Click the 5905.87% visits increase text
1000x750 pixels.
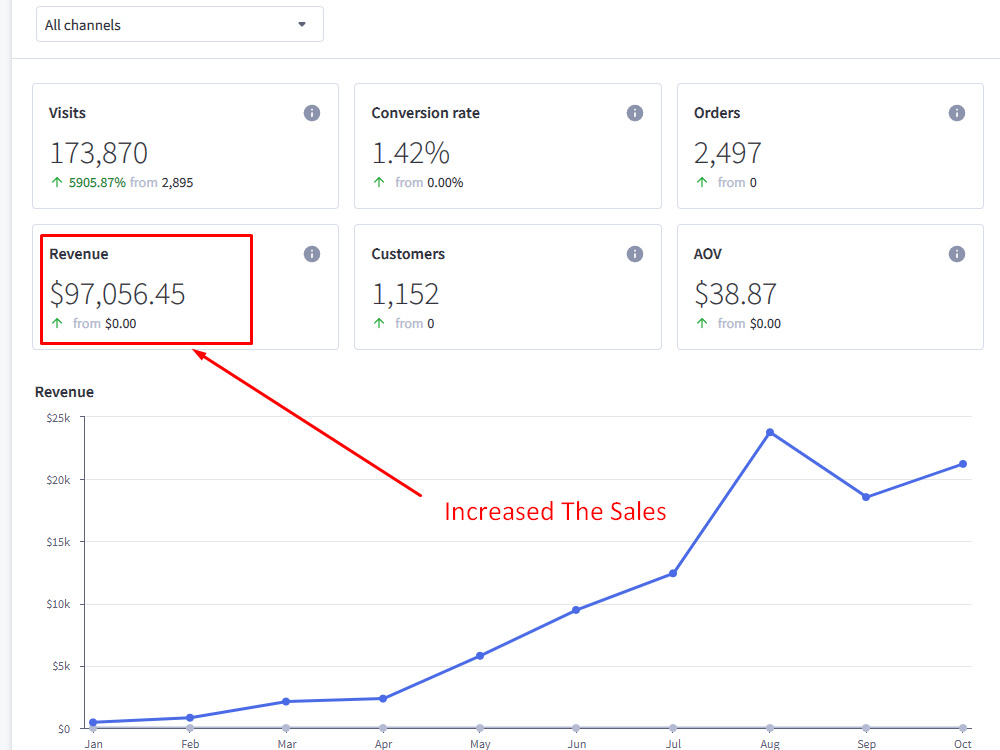[x=97, y=182]
